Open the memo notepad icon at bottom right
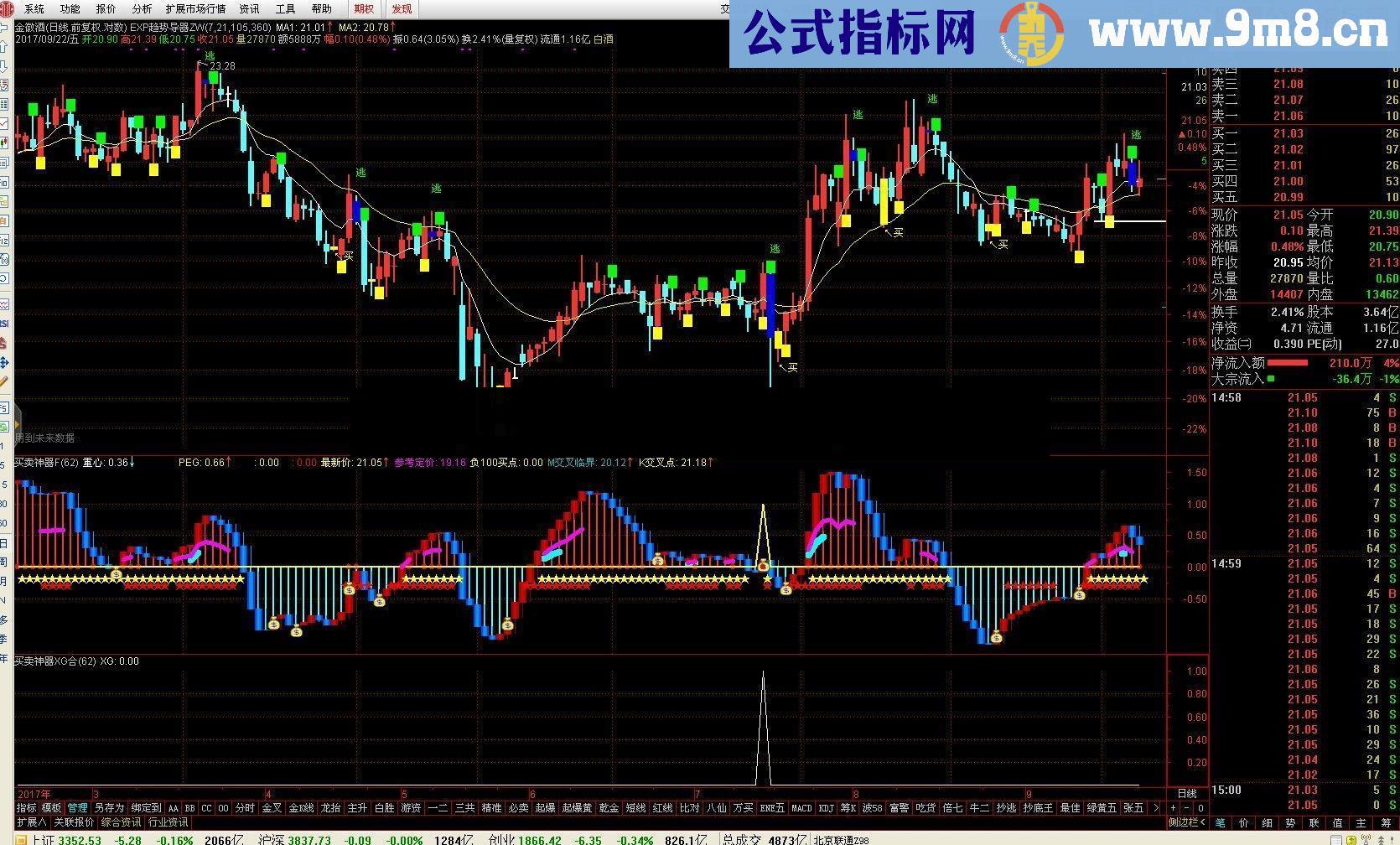This screenshot has width=1400, height=845. (1335, 839)
